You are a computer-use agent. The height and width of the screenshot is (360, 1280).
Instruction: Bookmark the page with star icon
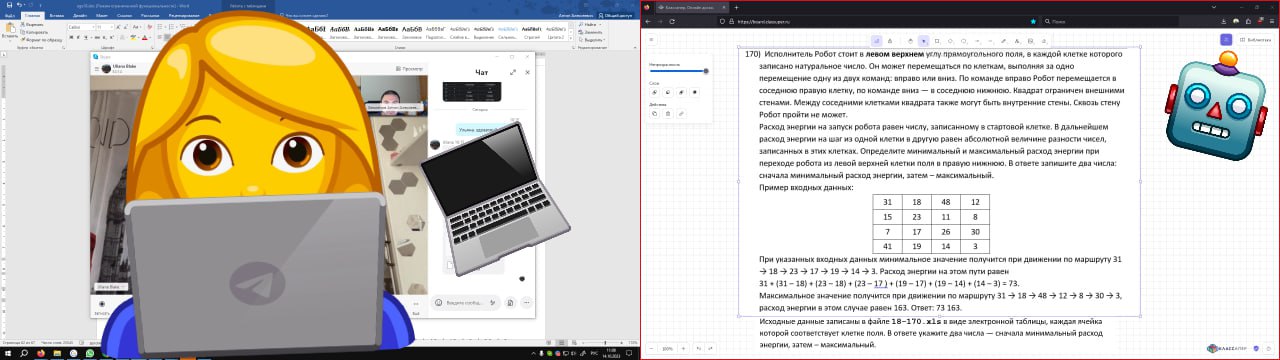1033,22
